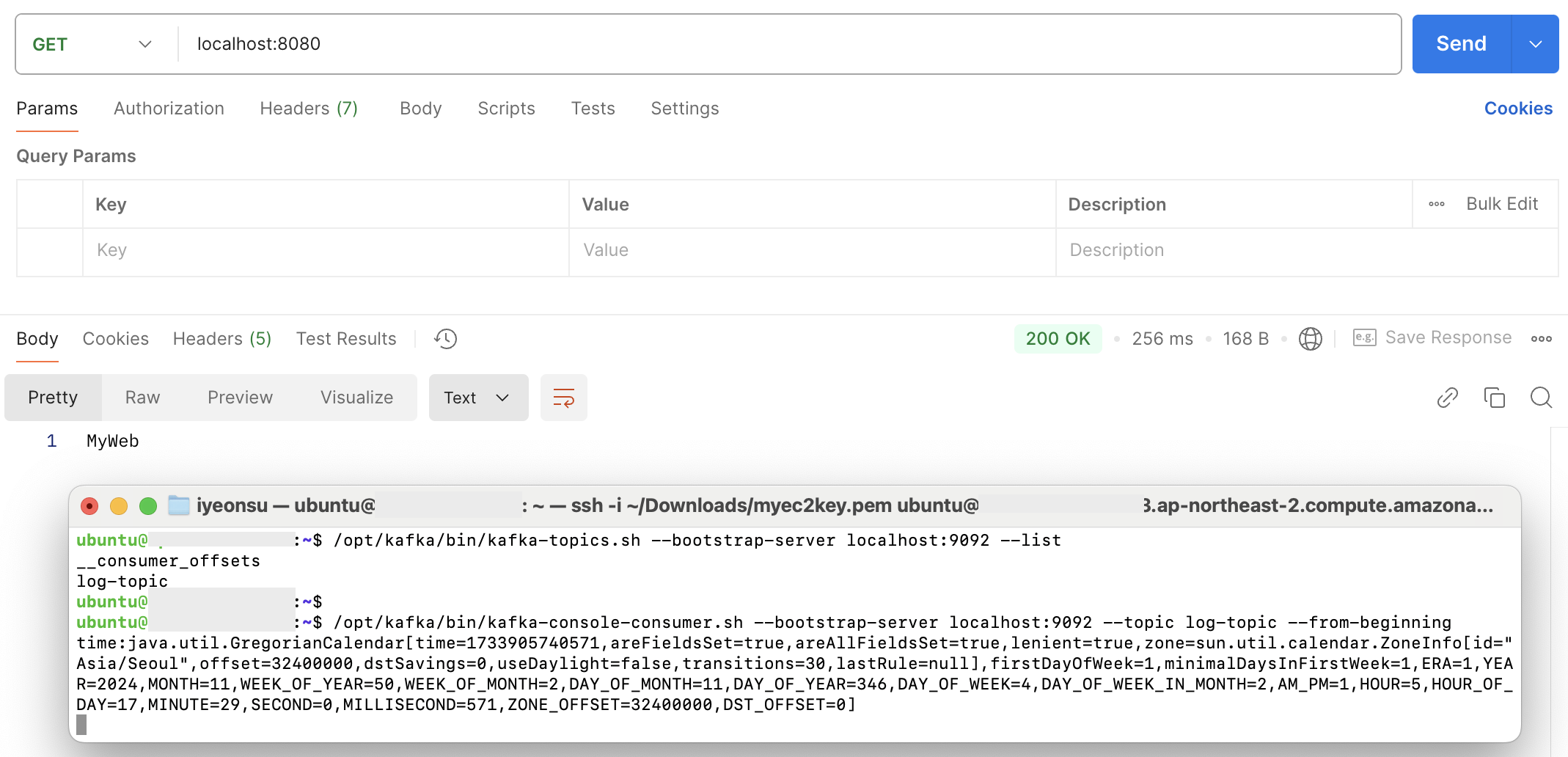
Task: Click the 256 ms response time
Action: click(1162, 339)
